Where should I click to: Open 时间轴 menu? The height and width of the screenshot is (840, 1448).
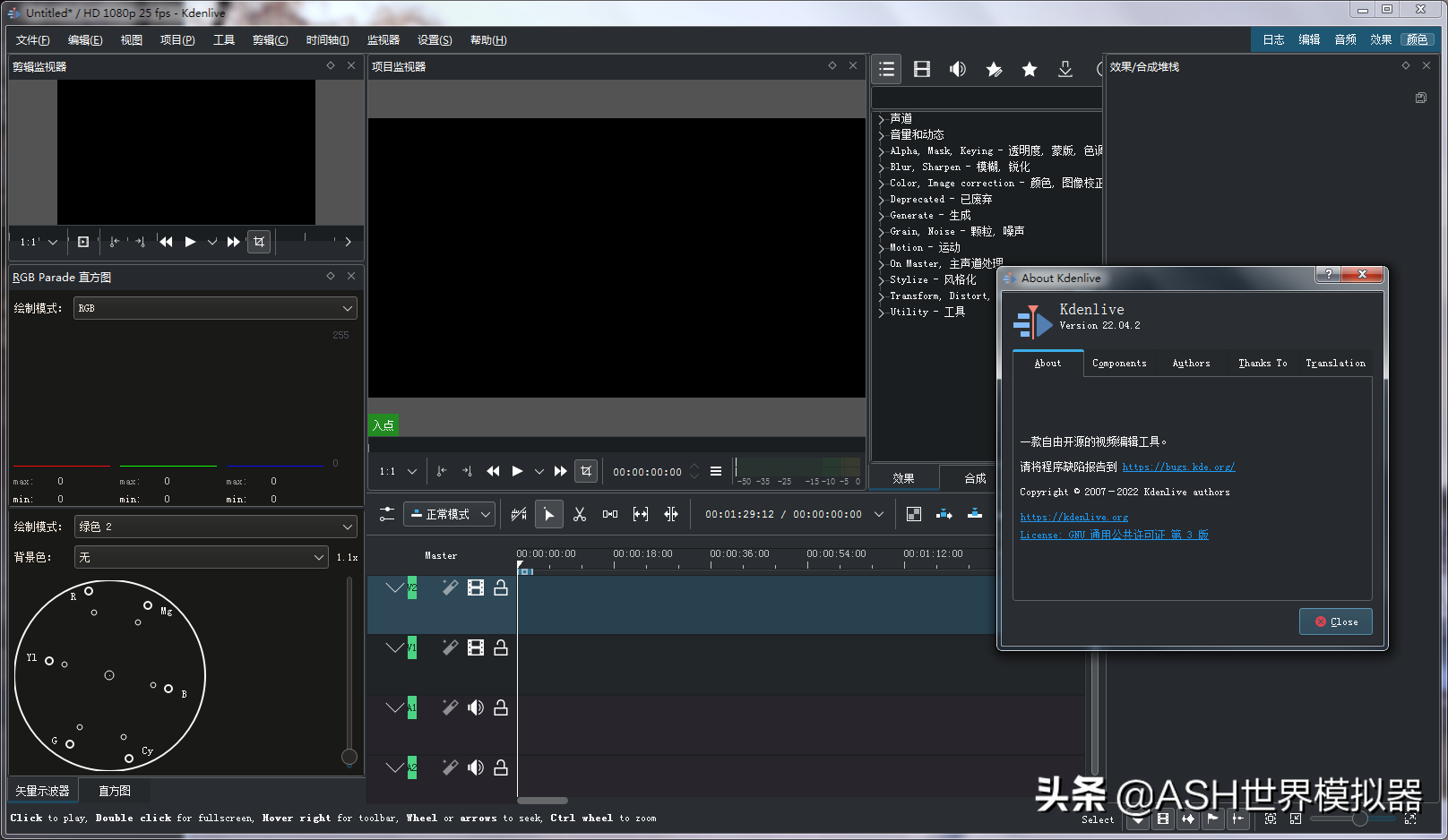(327, 40)
